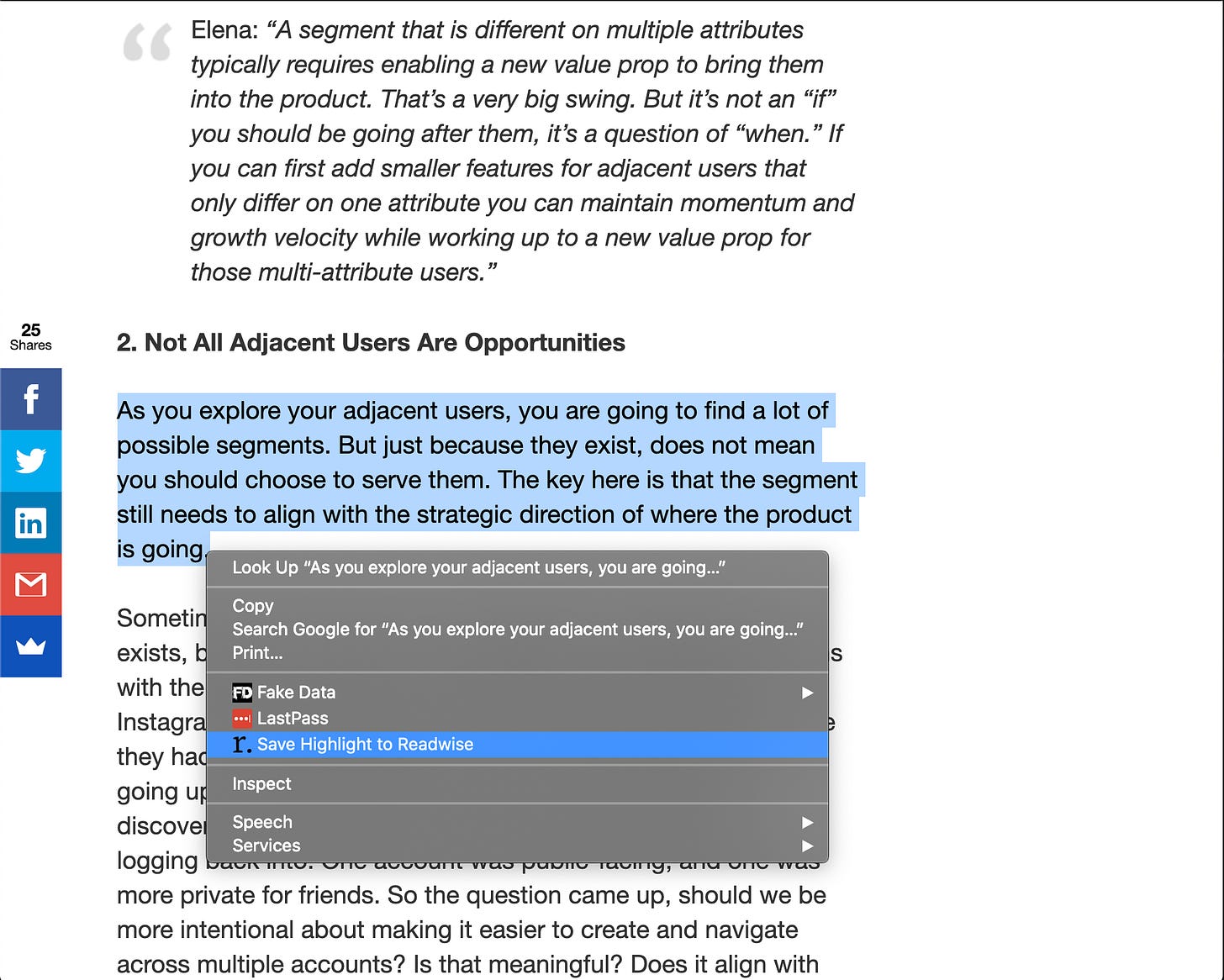
Task: Share article on Twitter
Action: click(30, 461)
